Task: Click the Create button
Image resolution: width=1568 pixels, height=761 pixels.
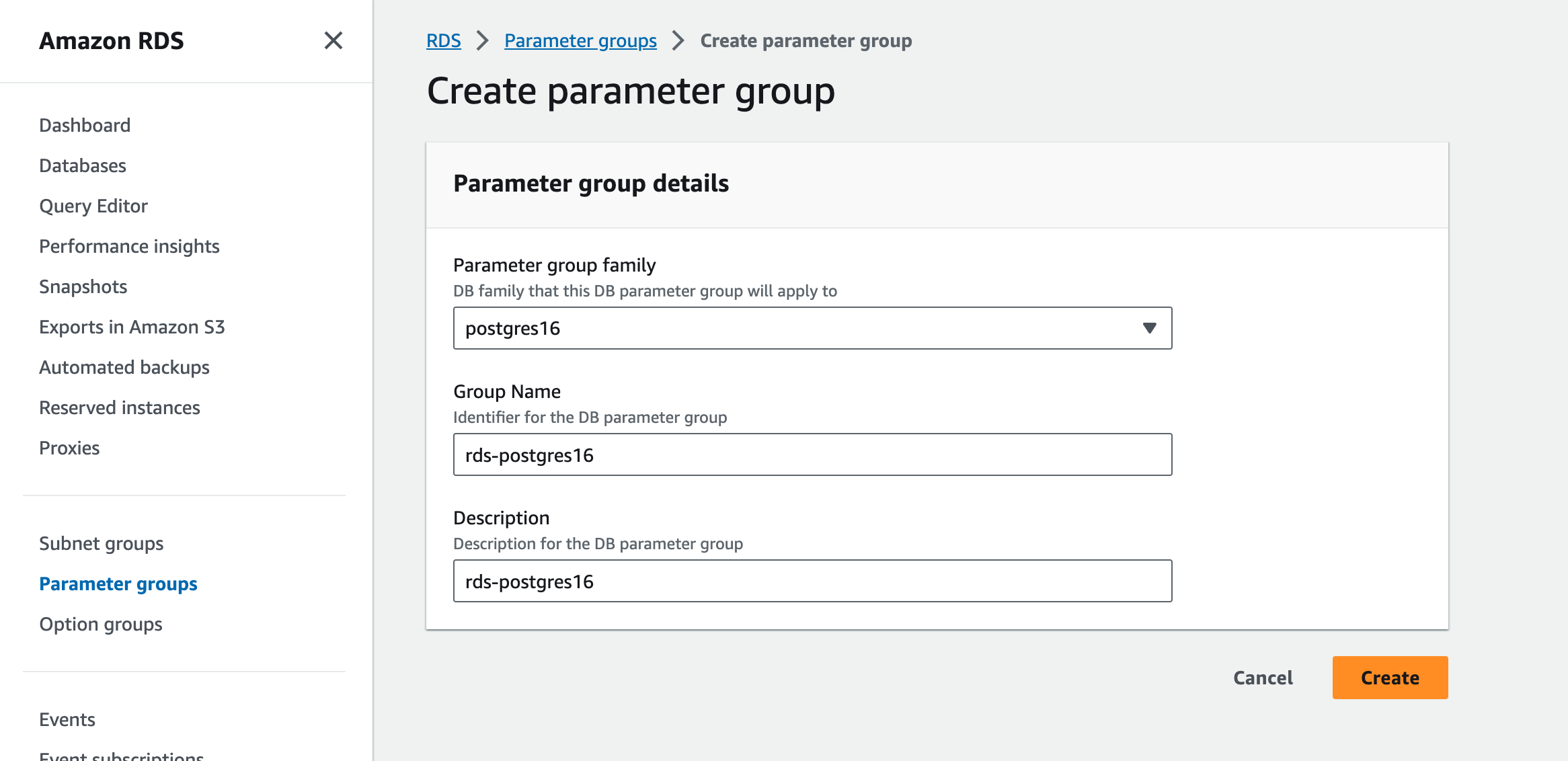Action: click(x=1389, y=678)
